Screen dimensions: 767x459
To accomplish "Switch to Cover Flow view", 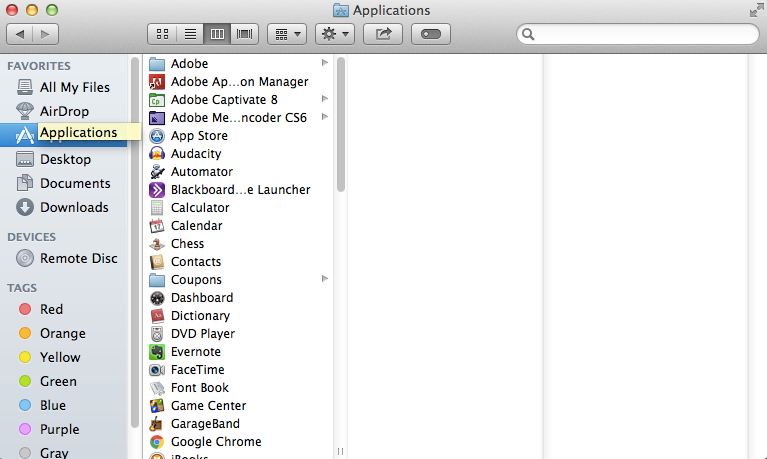I will click(x=245, y=34).
